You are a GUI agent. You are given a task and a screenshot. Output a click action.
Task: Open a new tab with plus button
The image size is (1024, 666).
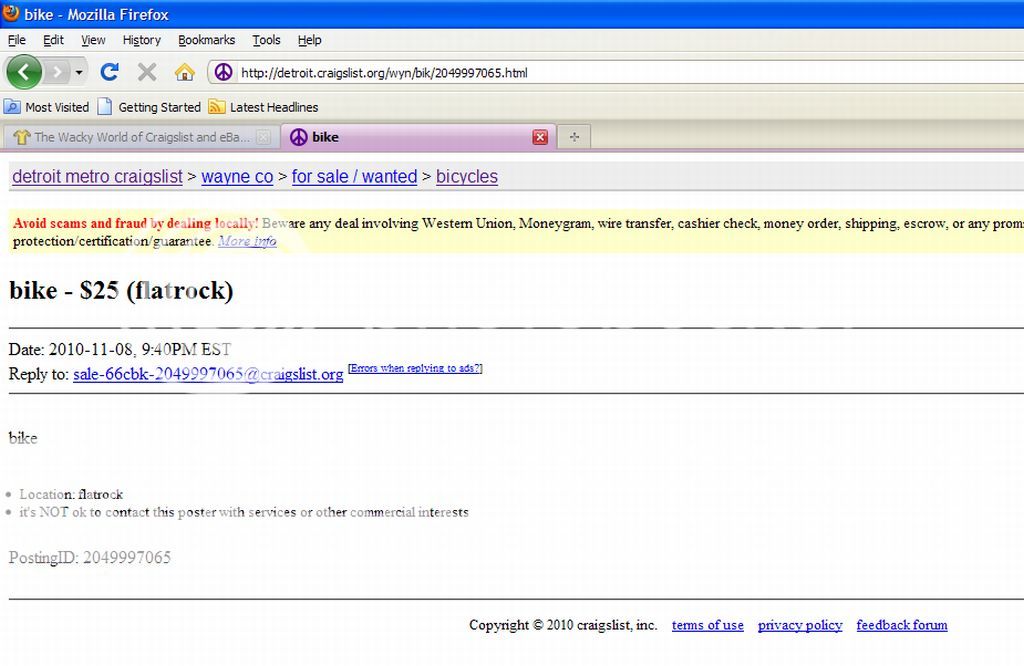click(573, 138)
